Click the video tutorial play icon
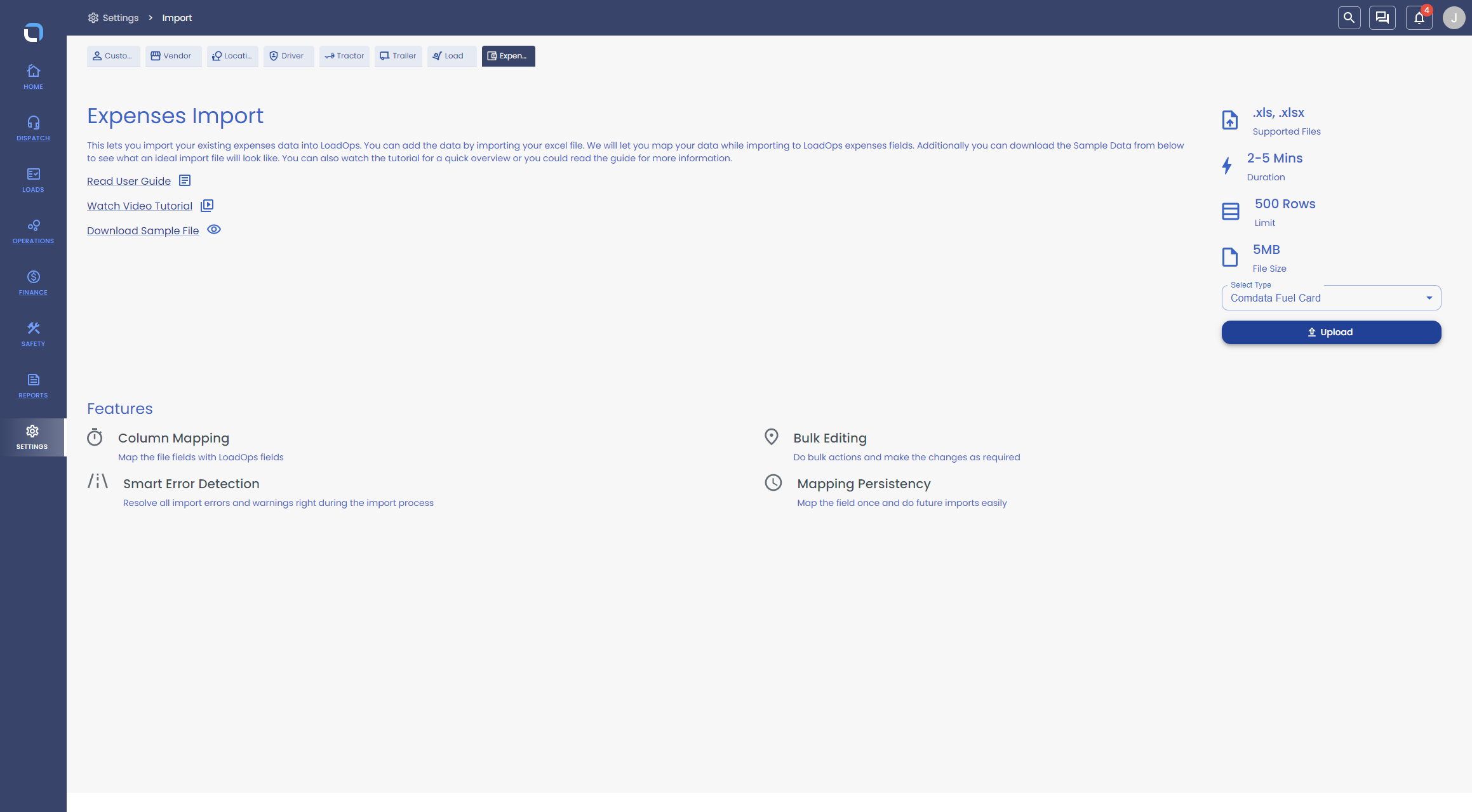 point(207,206)
